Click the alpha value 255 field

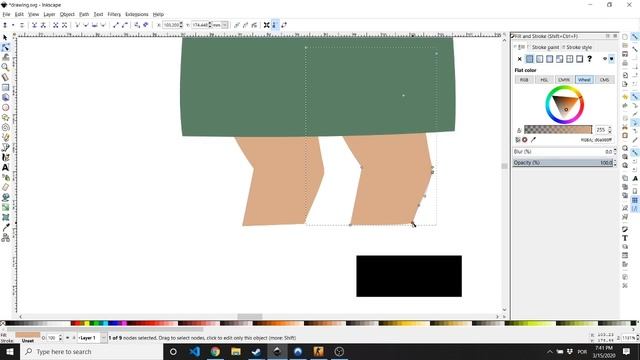pyautogui.click(x=601, y=130)
